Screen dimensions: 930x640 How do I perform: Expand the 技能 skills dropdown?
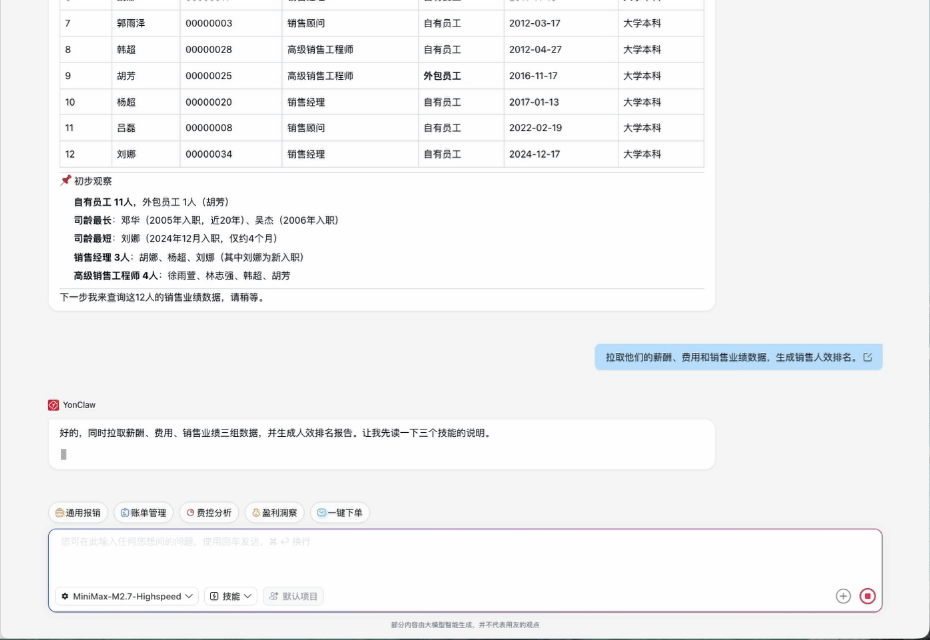pyautogui.click(x=231, y=596)
